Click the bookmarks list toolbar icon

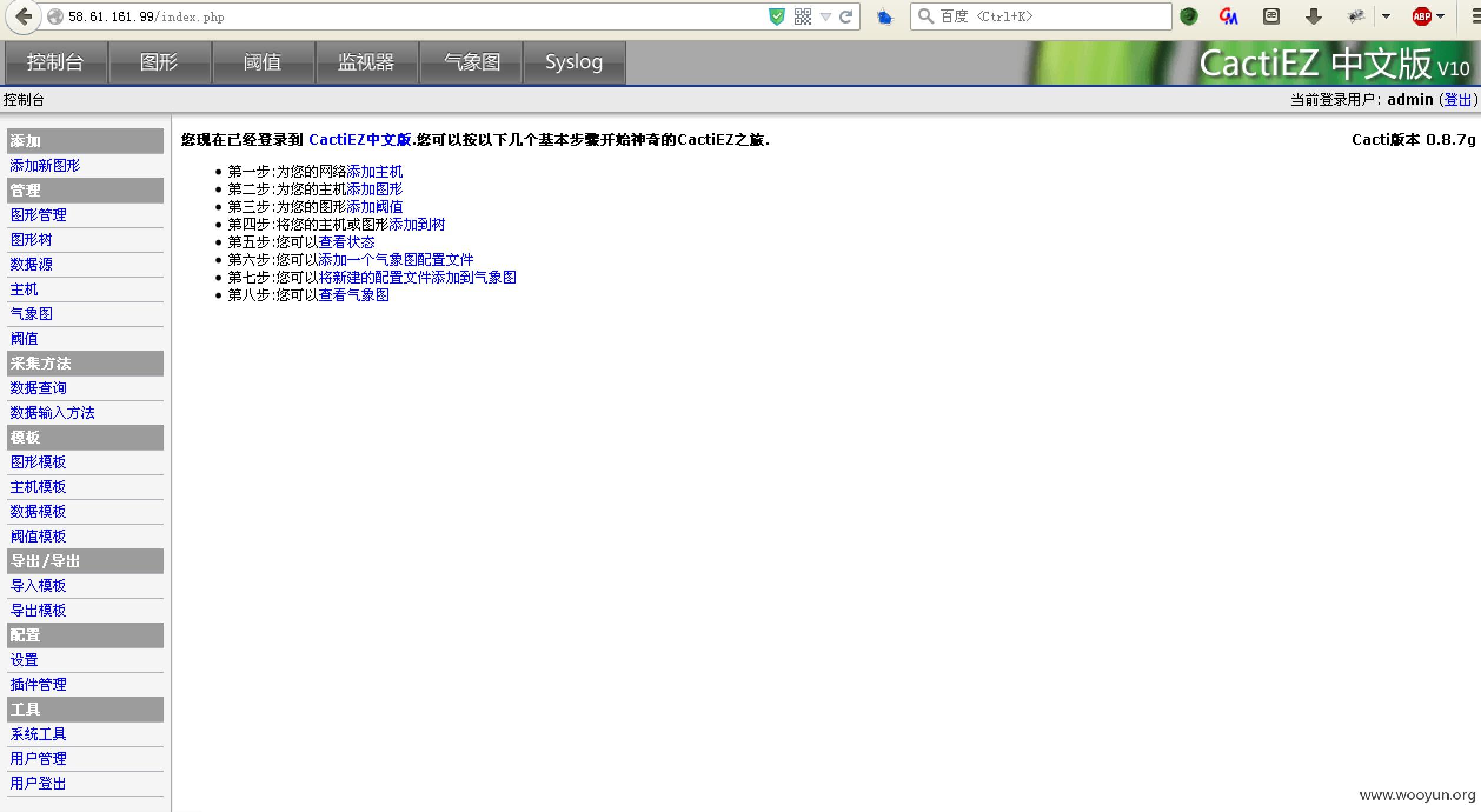[x=1271, y=16]
